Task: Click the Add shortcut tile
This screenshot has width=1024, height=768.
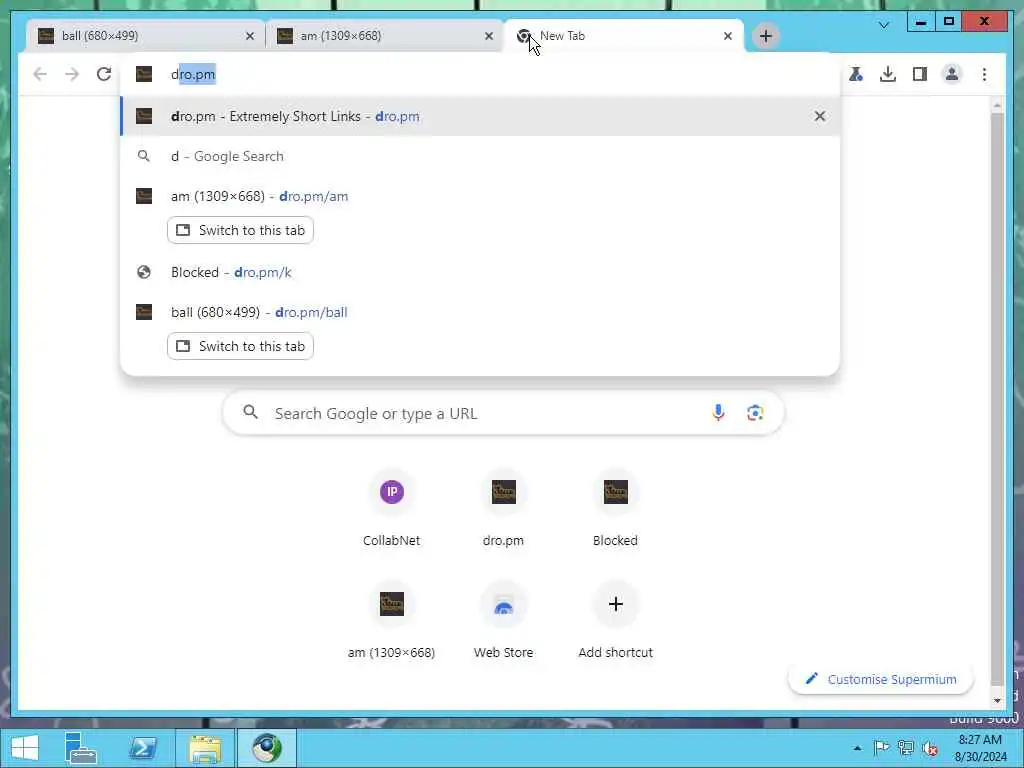Action: [615, 620]
